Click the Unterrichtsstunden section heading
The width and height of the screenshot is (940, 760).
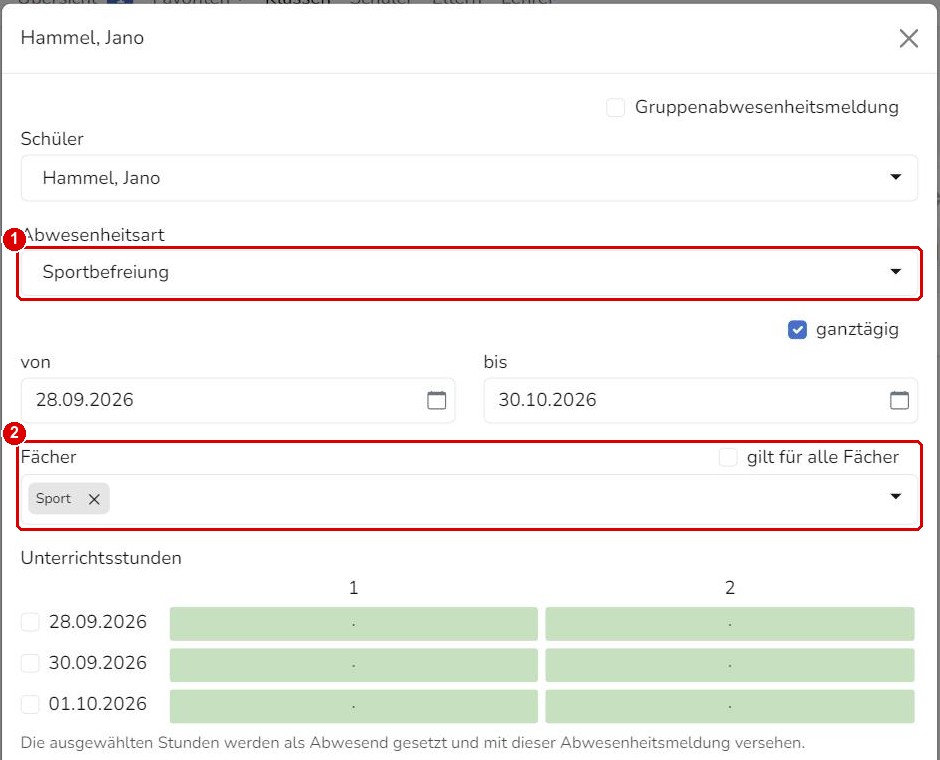(101, 558)
